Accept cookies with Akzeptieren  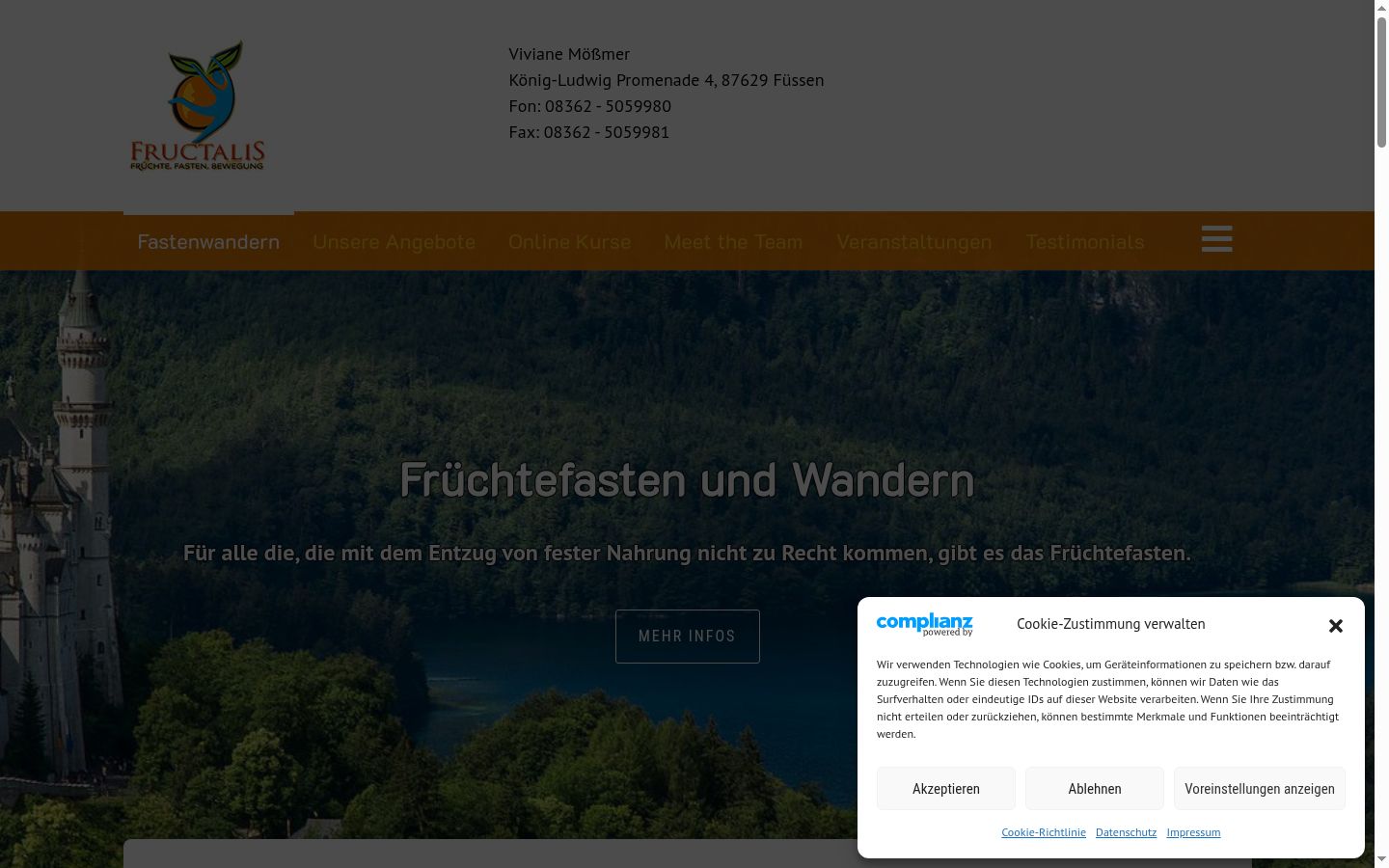click(945, 789)
